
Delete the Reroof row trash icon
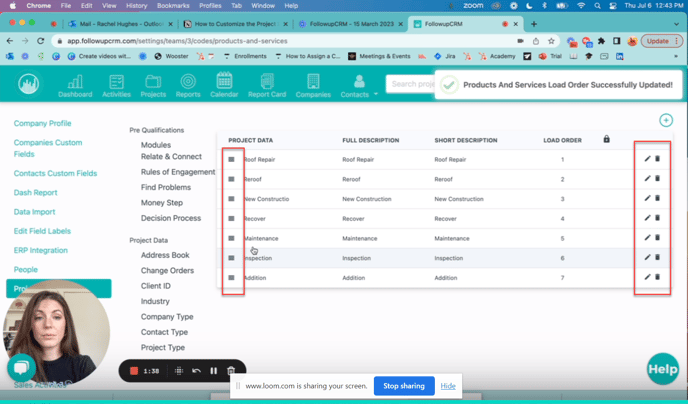pyautogui.click(x=657, y=179)
